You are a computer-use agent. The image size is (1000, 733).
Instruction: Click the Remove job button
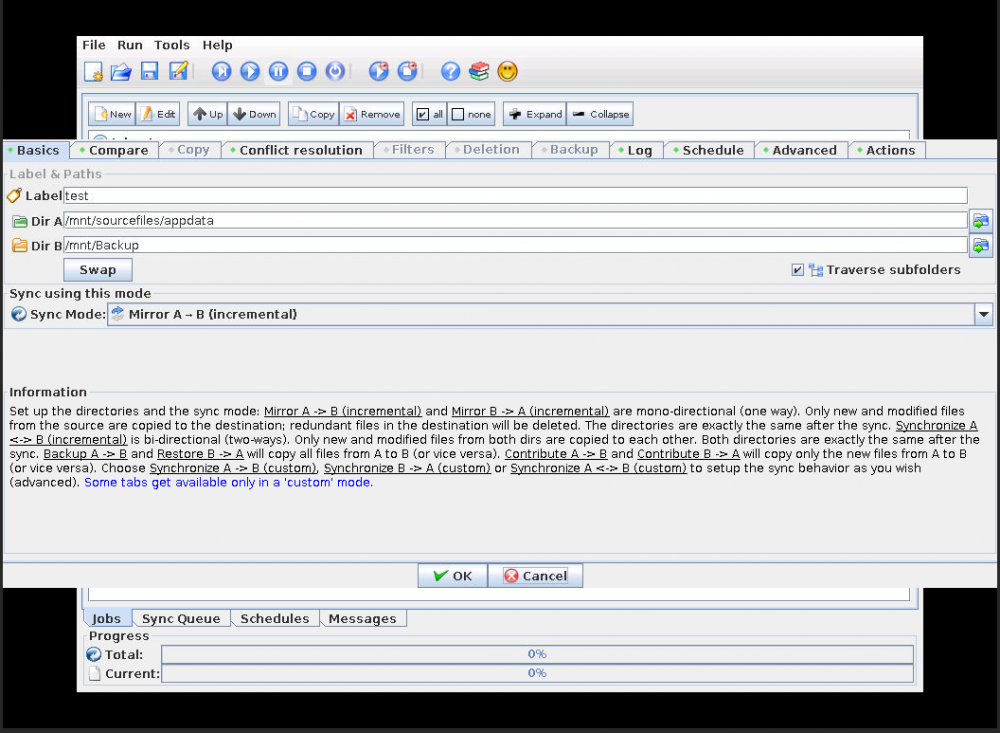[x=372, y=114]
